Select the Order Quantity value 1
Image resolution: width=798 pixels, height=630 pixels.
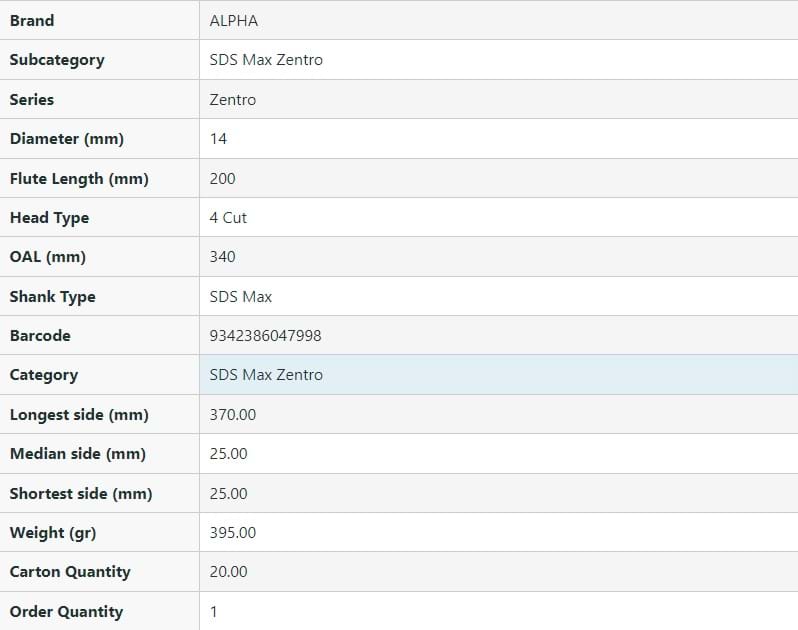pyautogui.click(x=214, y=611)
